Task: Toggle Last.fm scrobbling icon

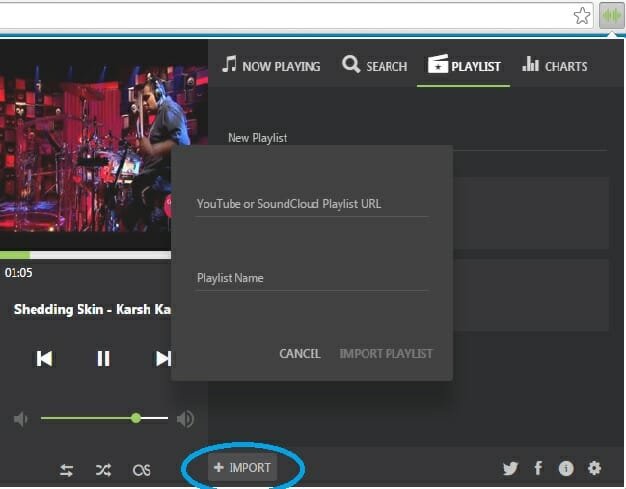Action: [x=141, y=470]
